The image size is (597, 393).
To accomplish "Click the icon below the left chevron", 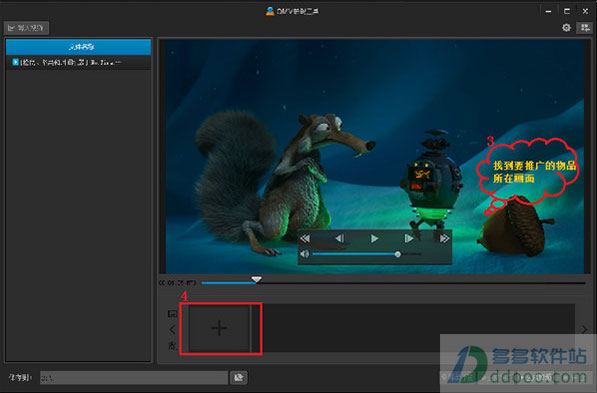I will (172, 345).
